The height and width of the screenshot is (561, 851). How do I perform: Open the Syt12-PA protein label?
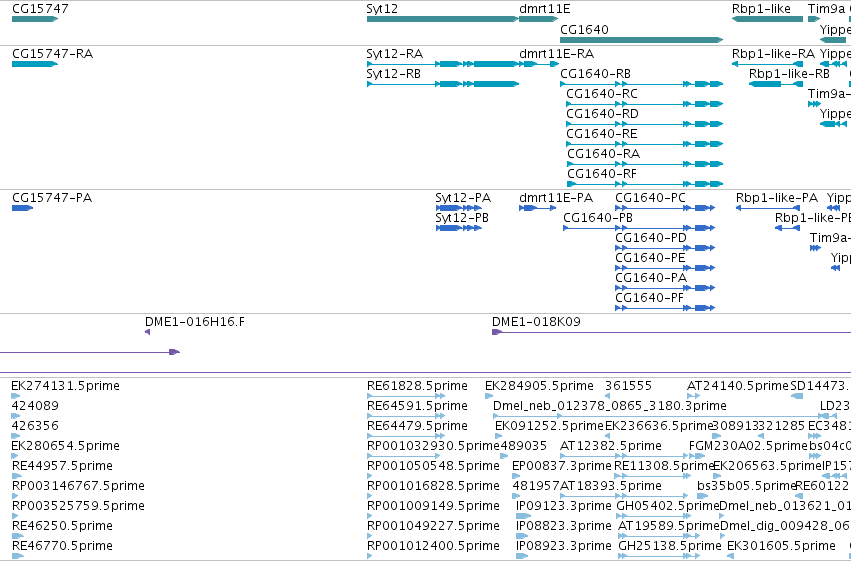point(463,199)
